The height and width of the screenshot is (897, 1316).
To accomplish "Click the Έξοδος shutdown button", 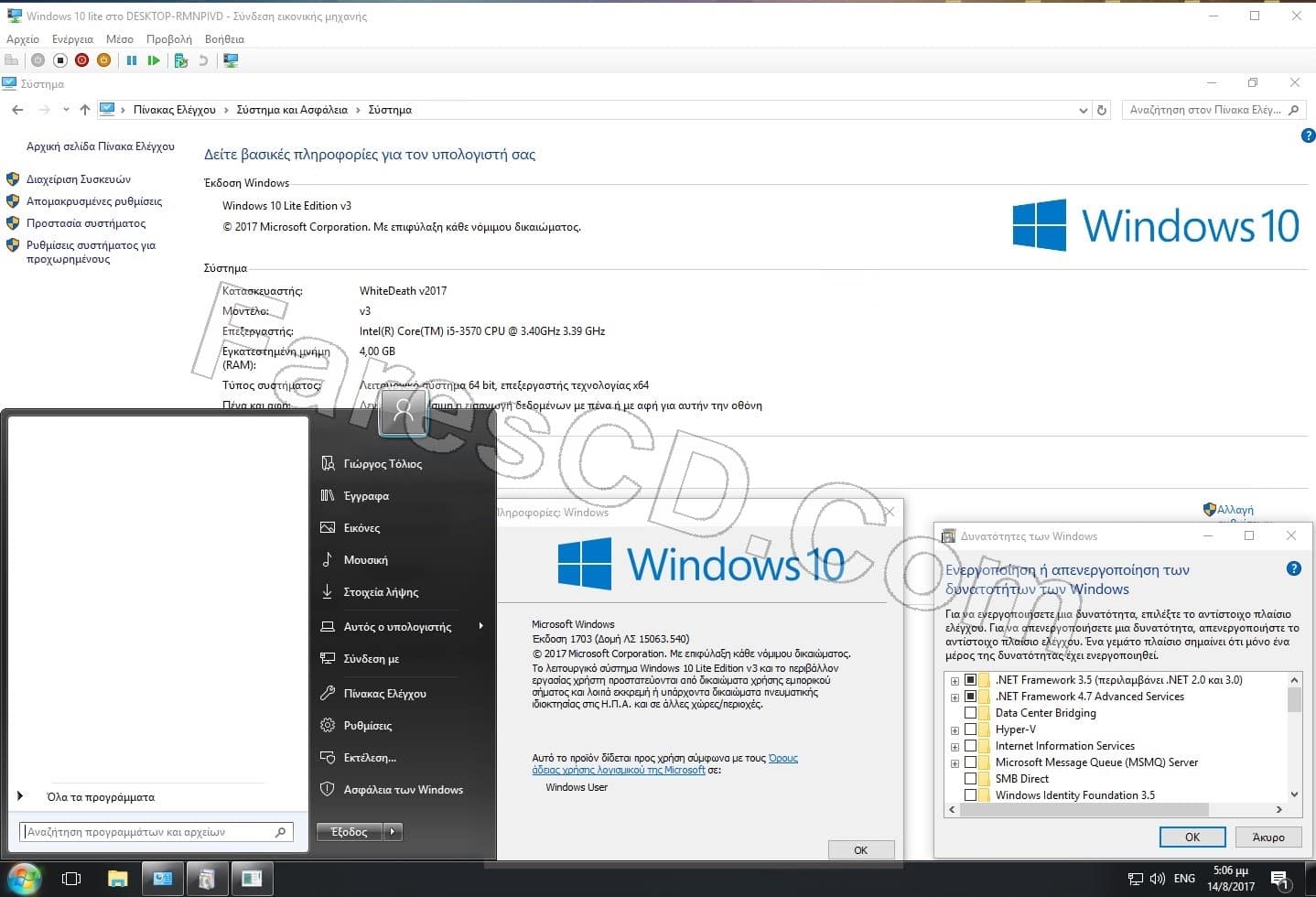I will point(350,832).
